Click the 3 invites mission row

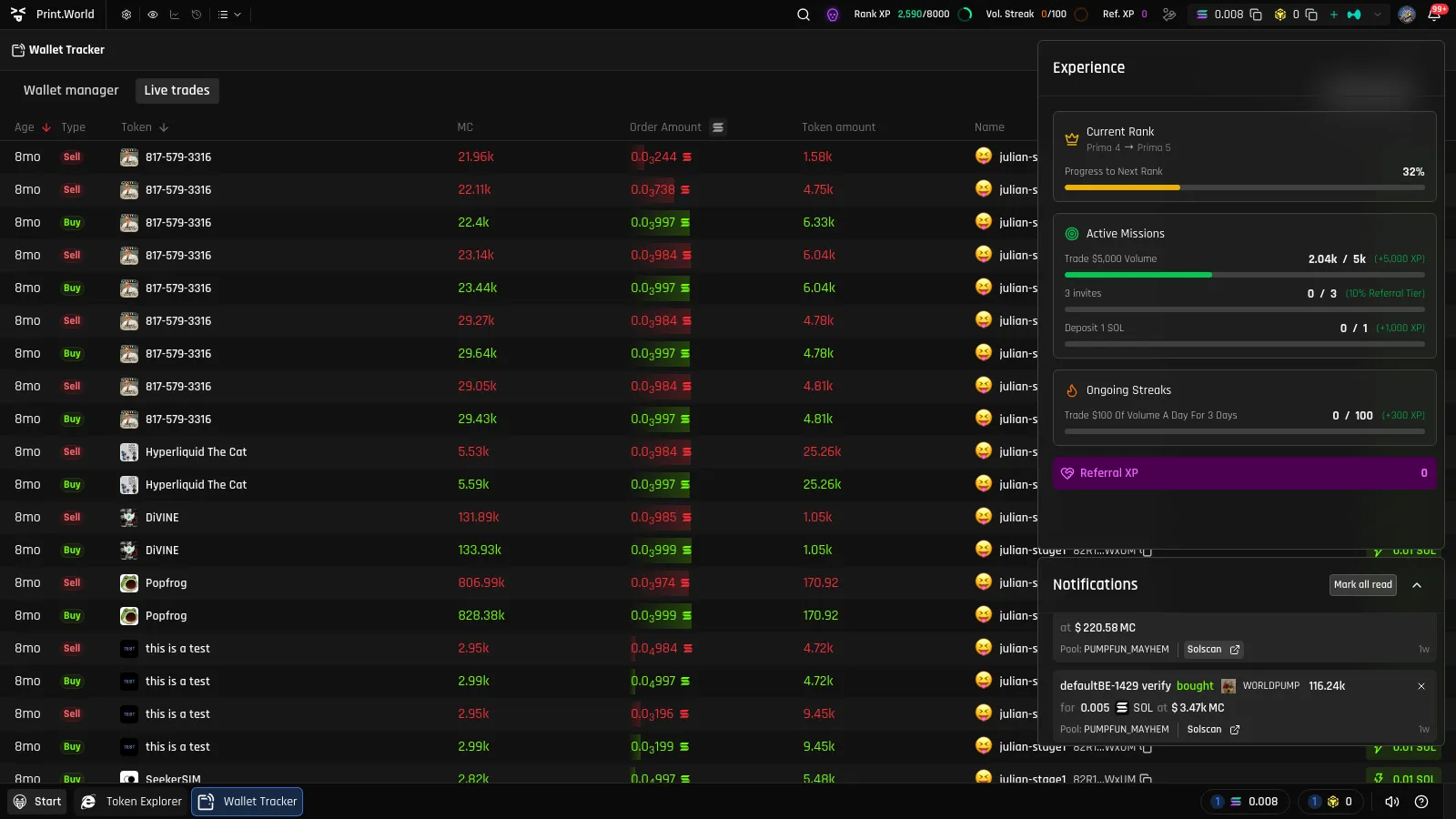point(1245,299)
